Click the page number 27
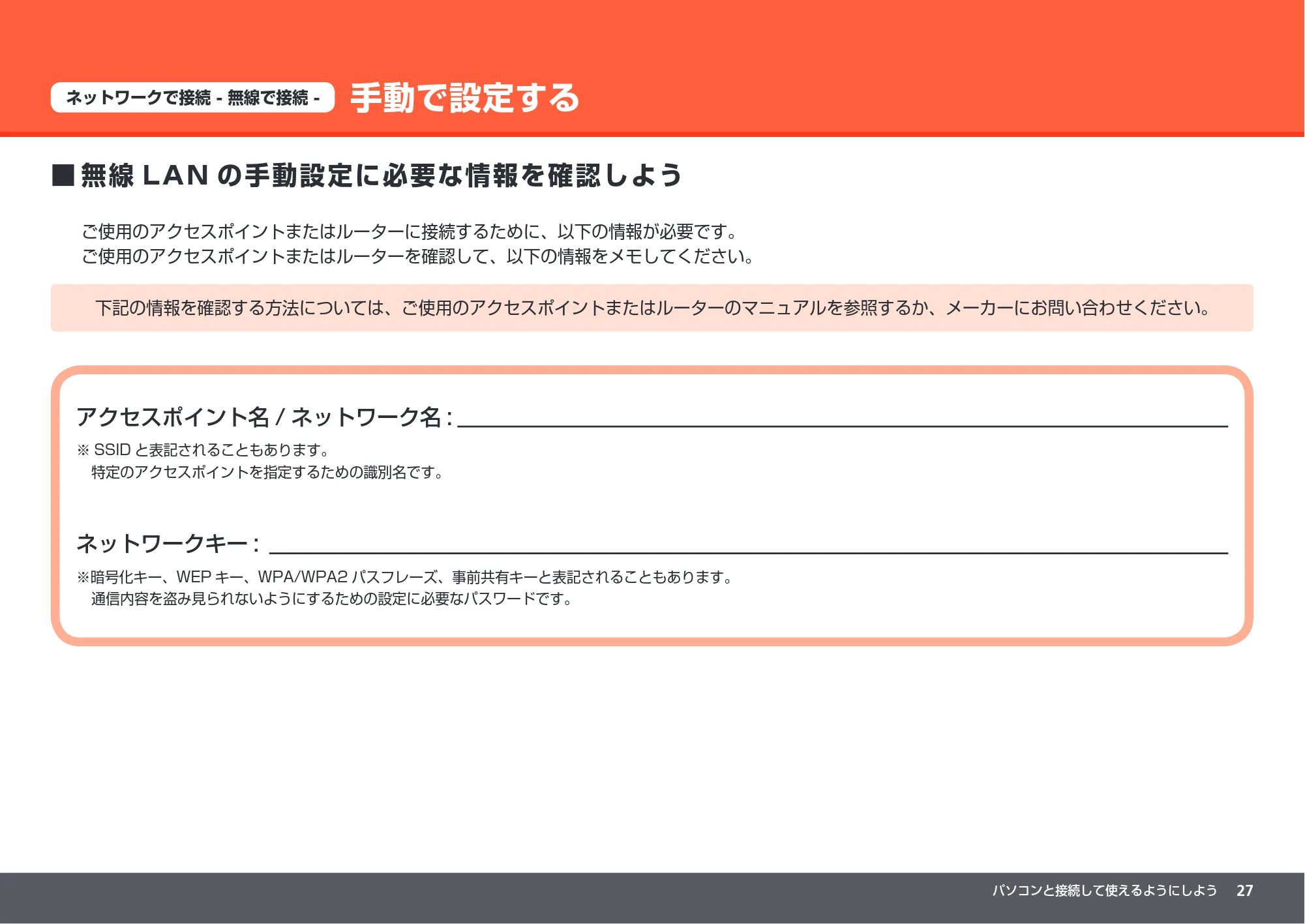 (1244, 890)
